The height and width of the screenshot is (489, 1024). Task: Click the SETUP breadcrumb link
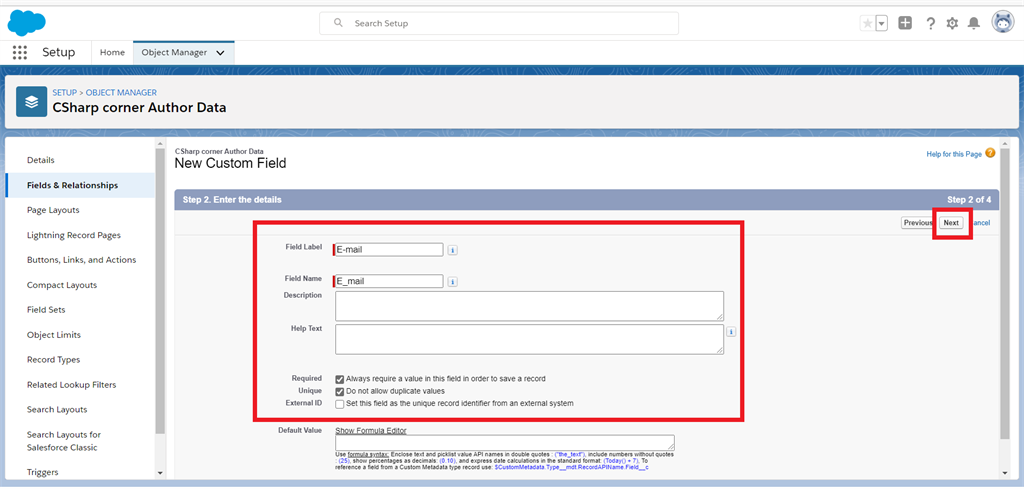pos(65,93)
